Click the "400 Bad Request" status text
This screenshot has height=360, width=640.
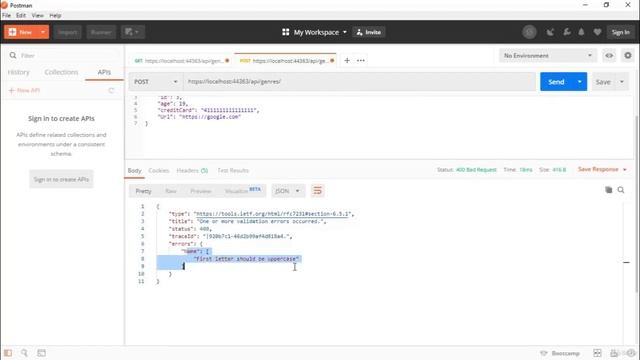(476, 170)
